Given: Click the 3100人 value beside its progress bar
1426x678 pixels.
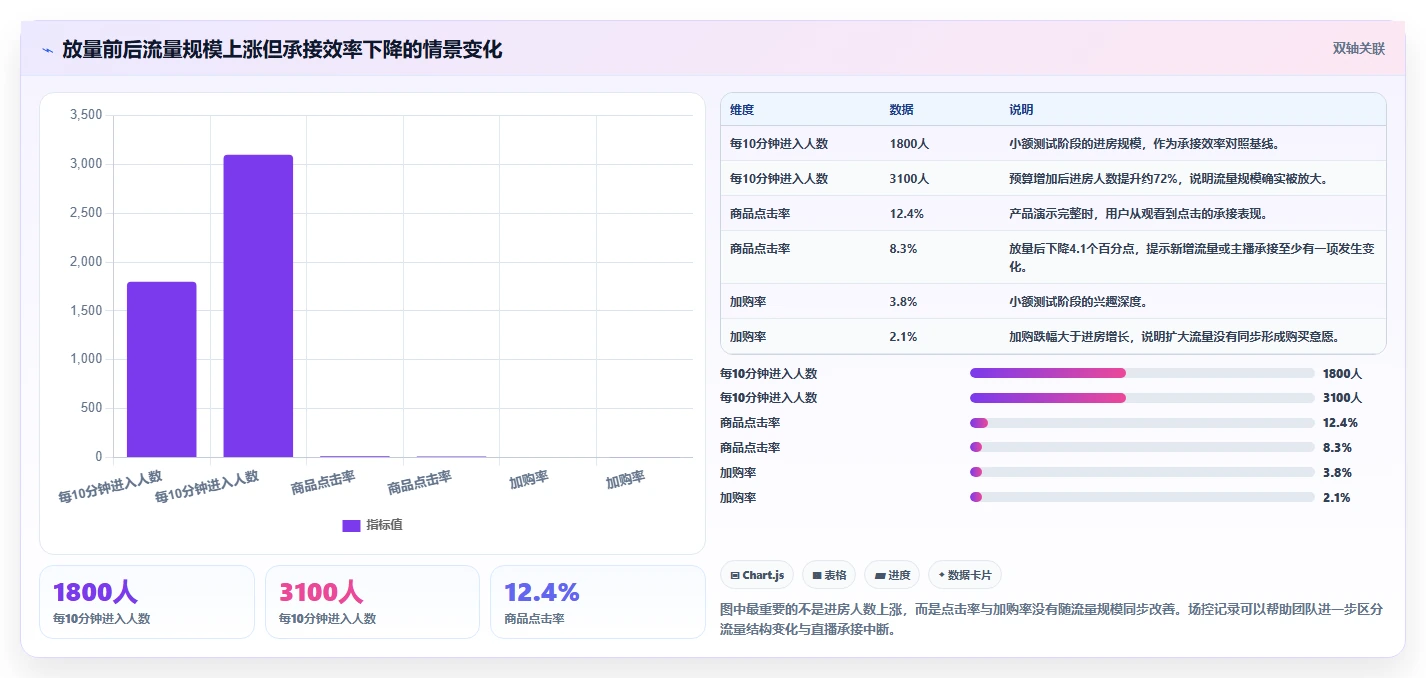Looking at the screenshot, I should pos(1342,398).
